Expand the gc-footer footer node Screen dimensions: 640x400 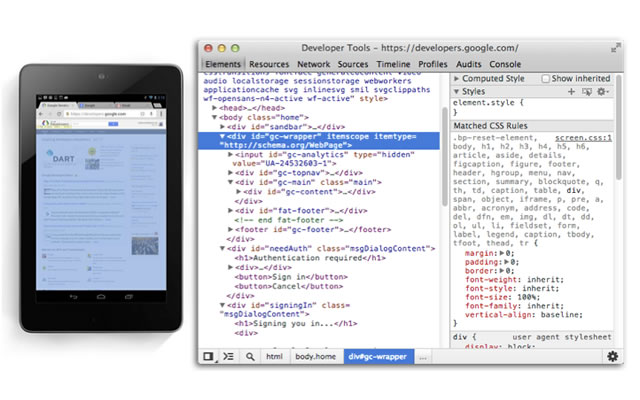click(231, 229)
